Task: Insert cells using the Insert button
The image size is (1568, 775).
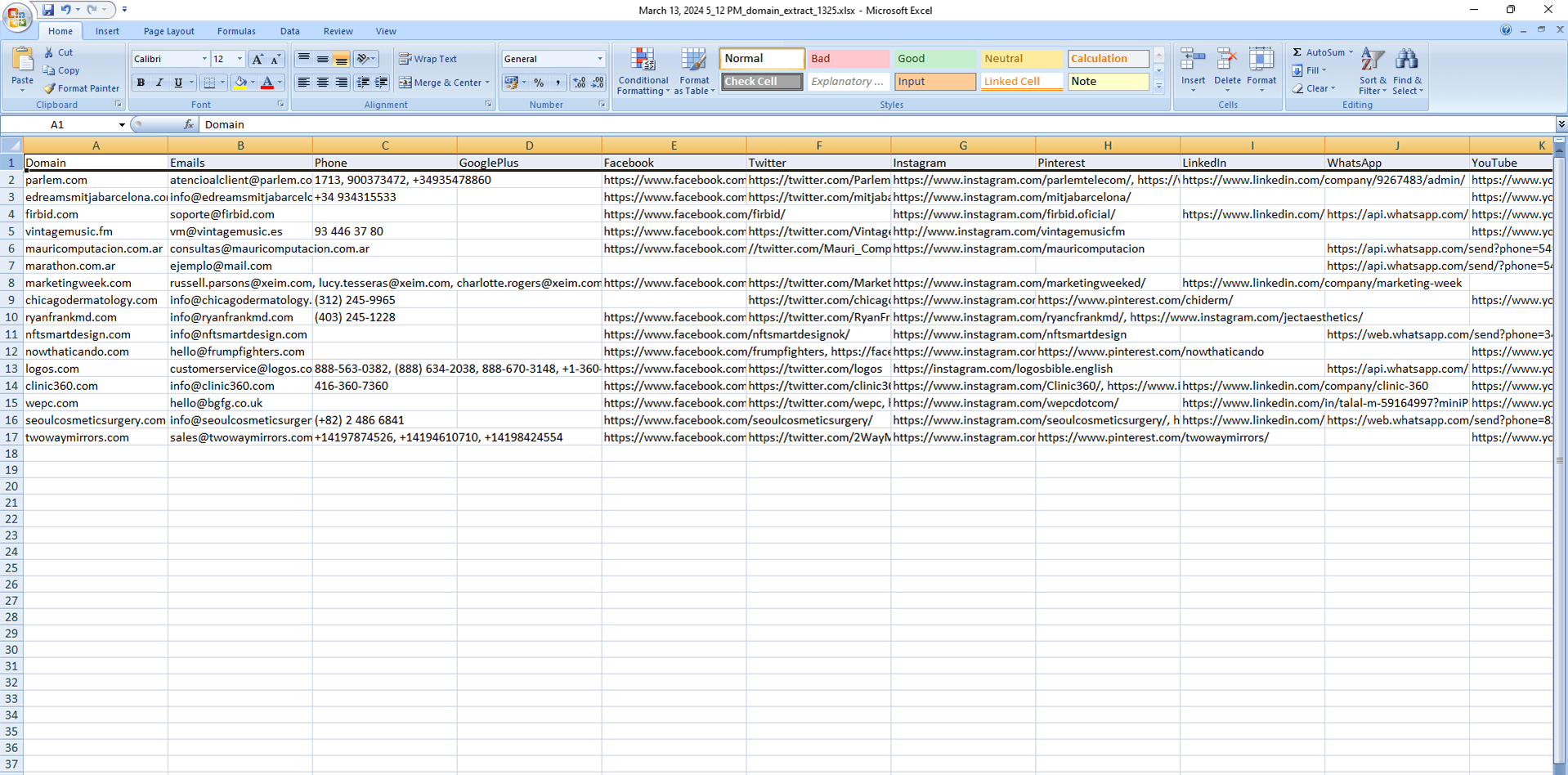Action: (x=1193, y=69)
